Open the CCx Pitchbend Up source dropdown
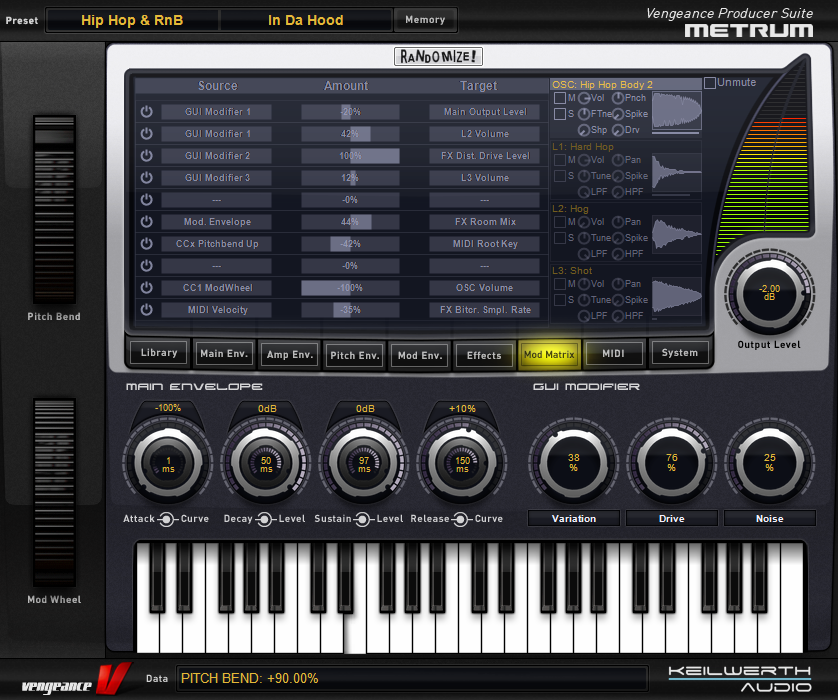Viewport: 838px width, 700px height. (216, 244)
